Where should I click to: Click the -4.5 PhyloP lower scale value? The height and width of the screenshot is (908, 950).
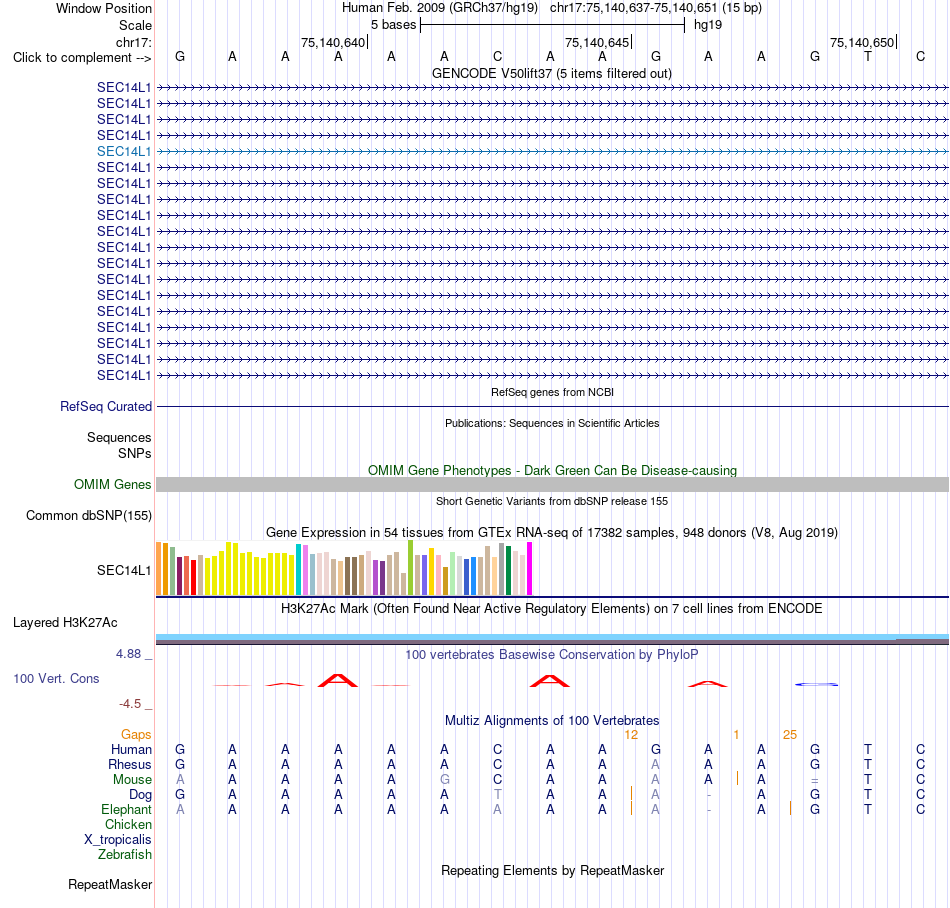click(130, 704)
